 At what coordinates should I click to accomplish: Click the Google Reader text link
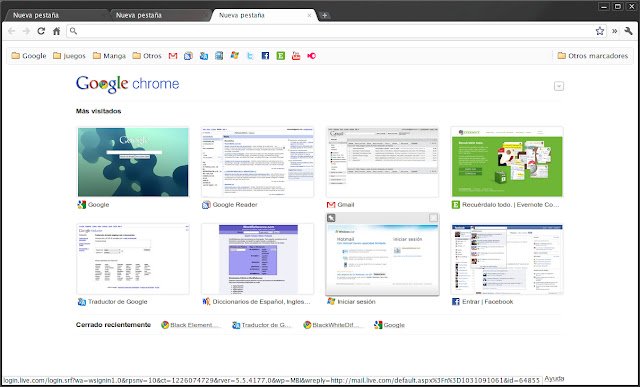235,205
